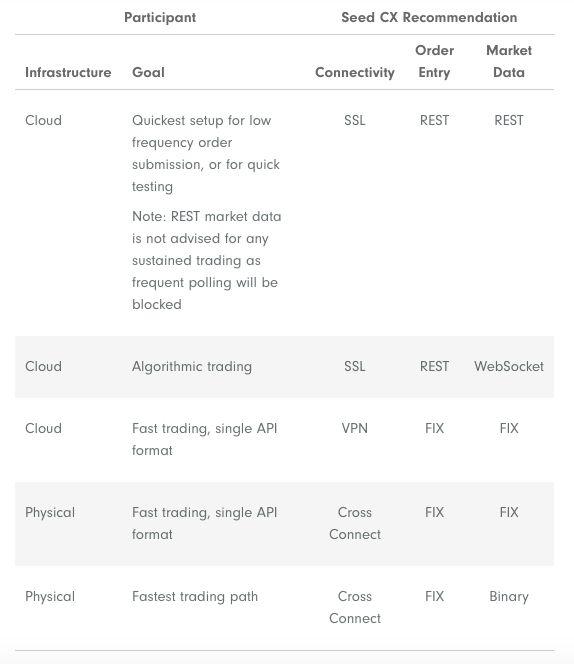
Task: Click the Goal column header
Action: coord(148,72)
